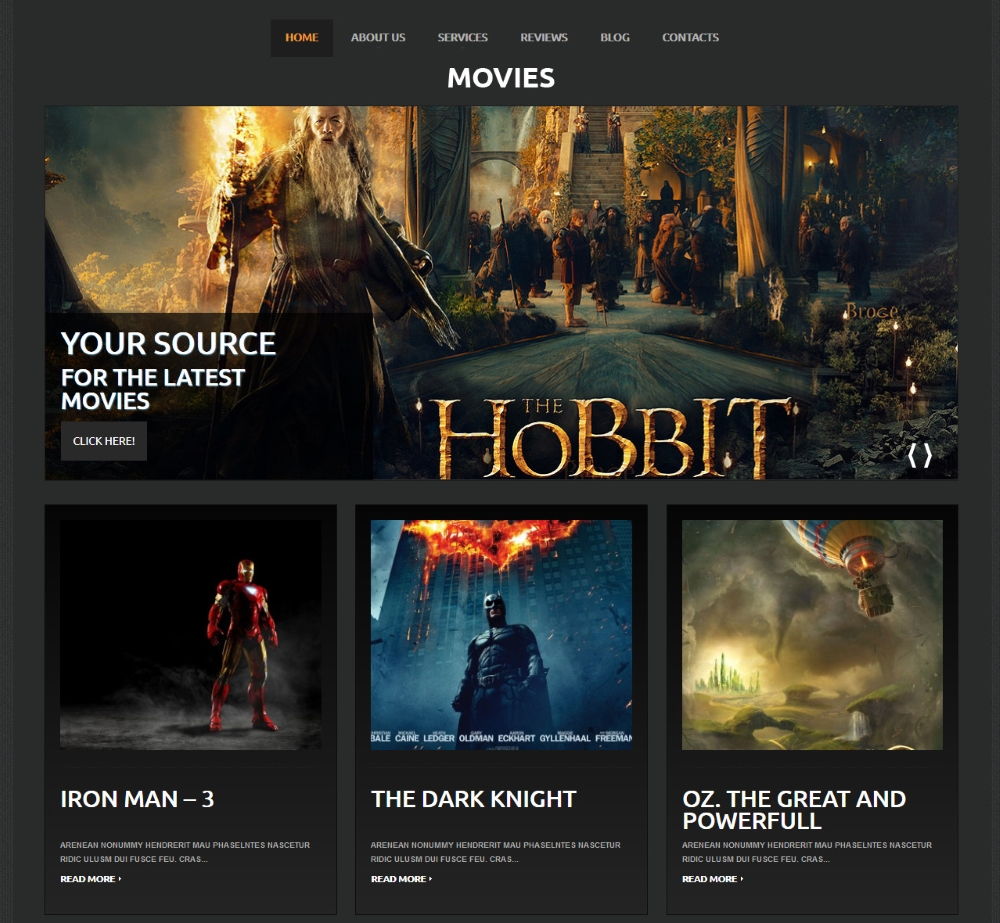Go to the About Us page
This screenshot has height=923, width=1000.
pos(378,38)
